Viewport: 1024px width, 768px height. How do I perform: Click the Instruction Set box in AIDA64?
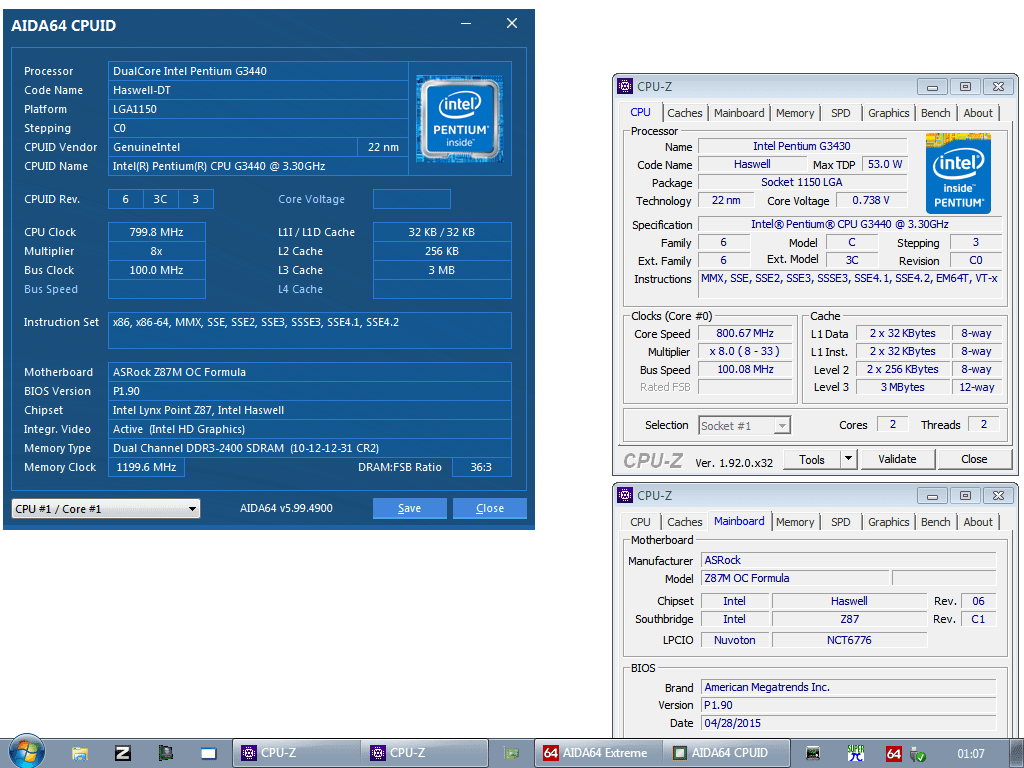click(x=310, y=330)
